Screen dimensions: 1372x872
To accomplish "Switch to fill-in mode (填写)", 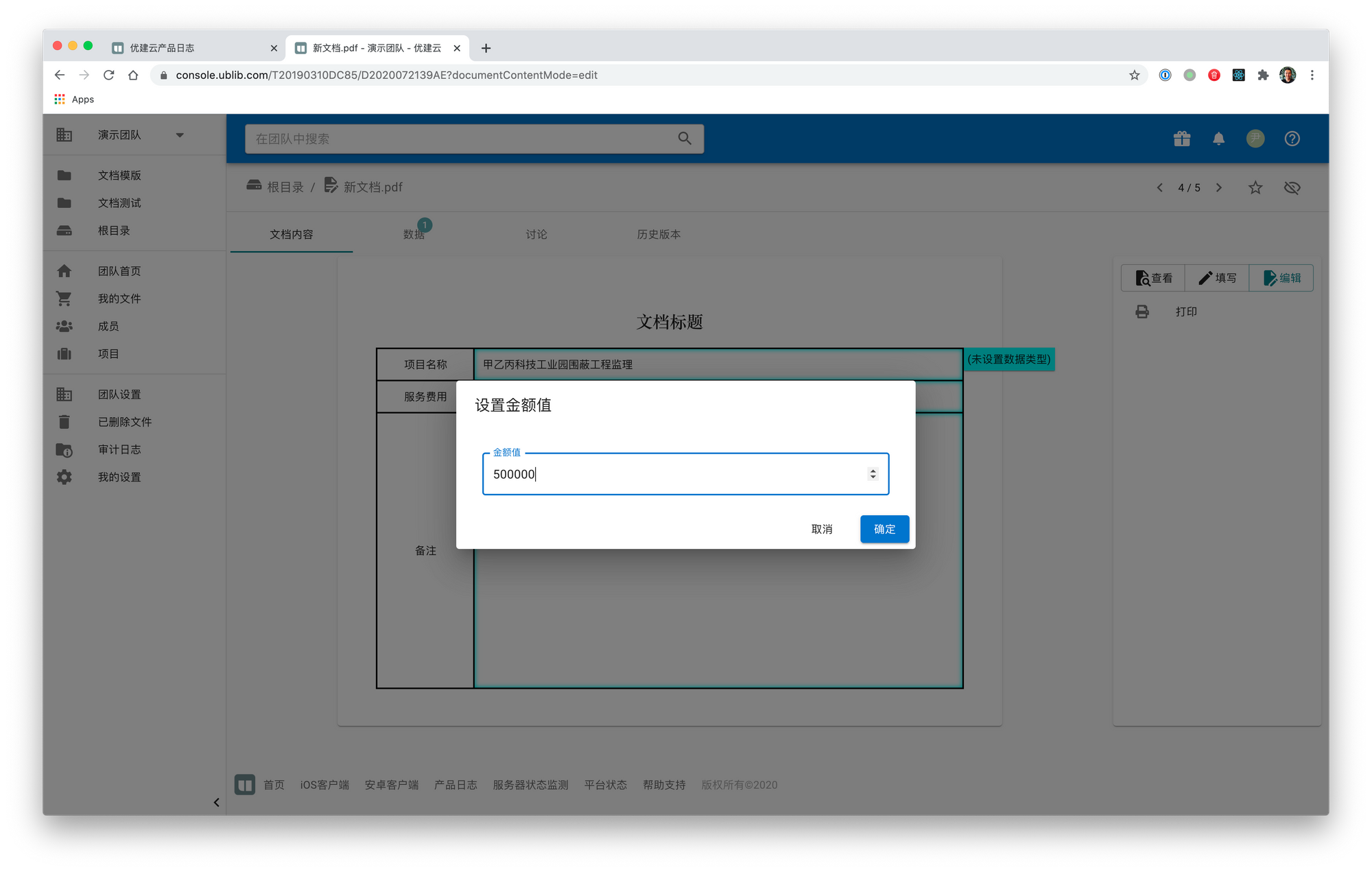I will coord(1217,278).
